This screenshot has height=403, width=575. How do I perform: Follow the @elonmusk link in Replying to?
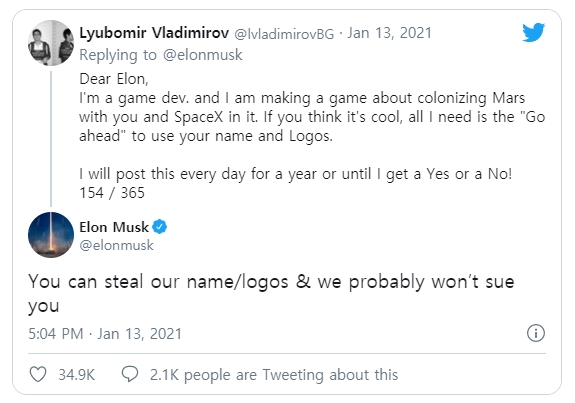pyautogui.click(x=202, y=55)
